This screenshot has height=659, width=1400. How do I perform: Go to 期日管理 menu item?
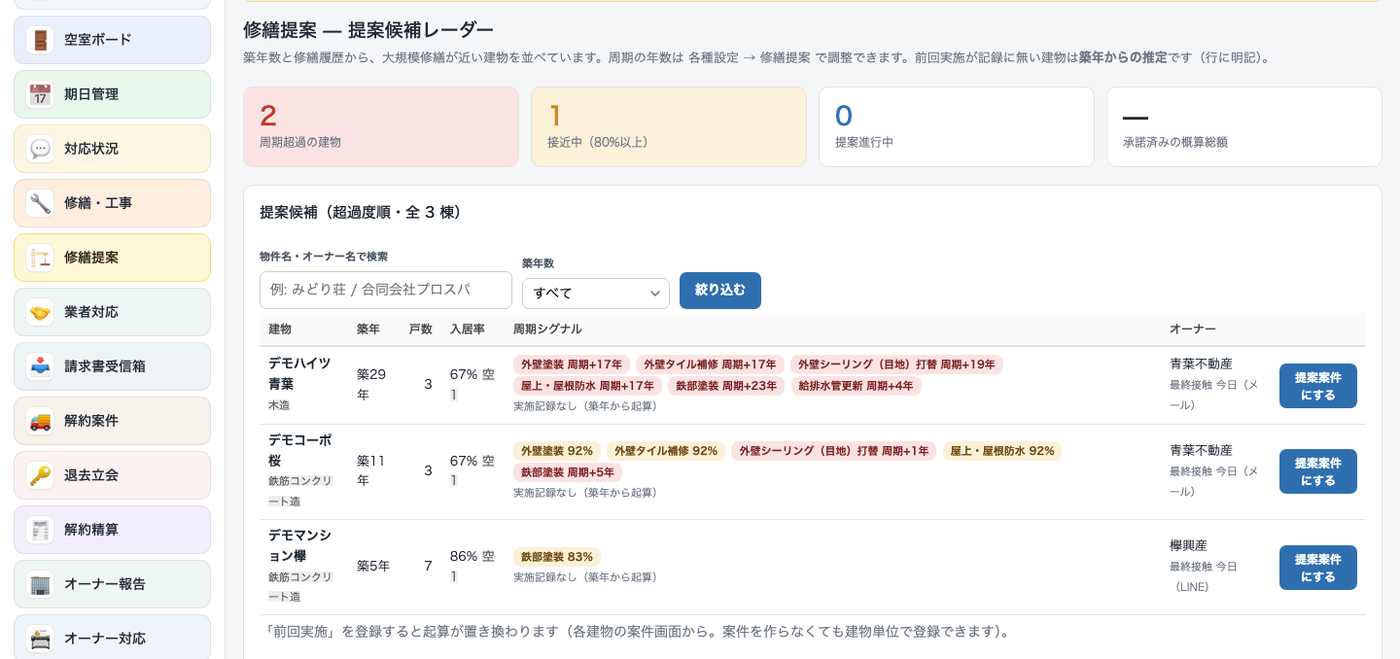coord(112,94)
